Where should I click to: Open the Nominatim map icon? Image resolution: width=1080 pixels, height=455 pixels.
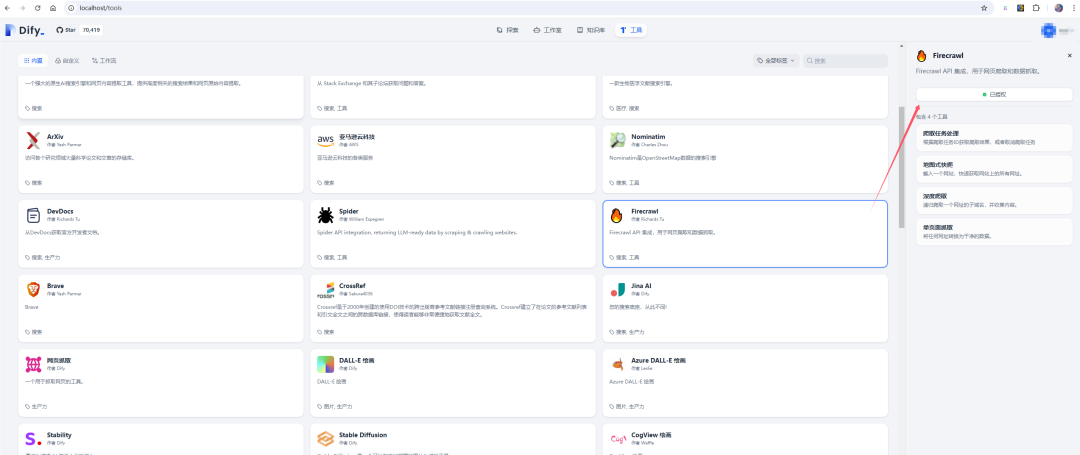pyautogui.click(x=617, y=140)
